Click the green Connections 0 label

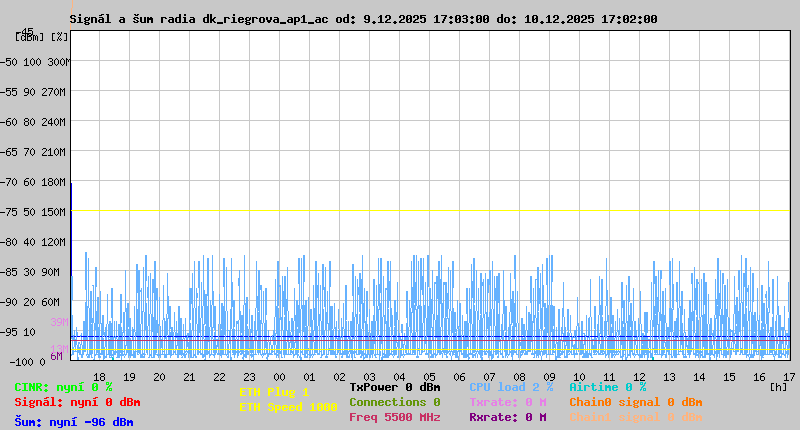coord(394,402)
